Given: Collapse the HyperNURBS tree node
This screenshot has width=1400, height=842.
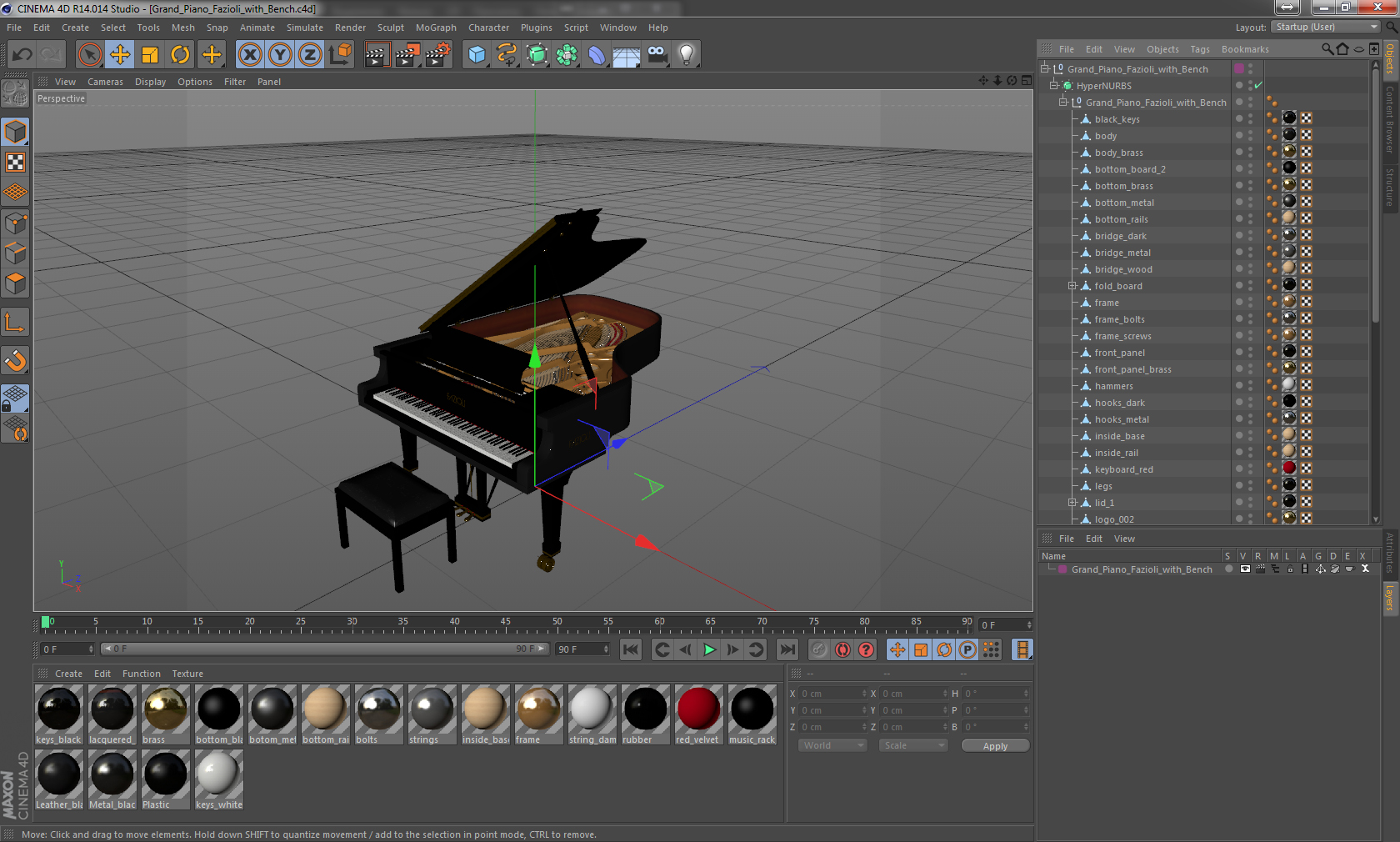Looking at the screenshot, I should coord(1053,85).
